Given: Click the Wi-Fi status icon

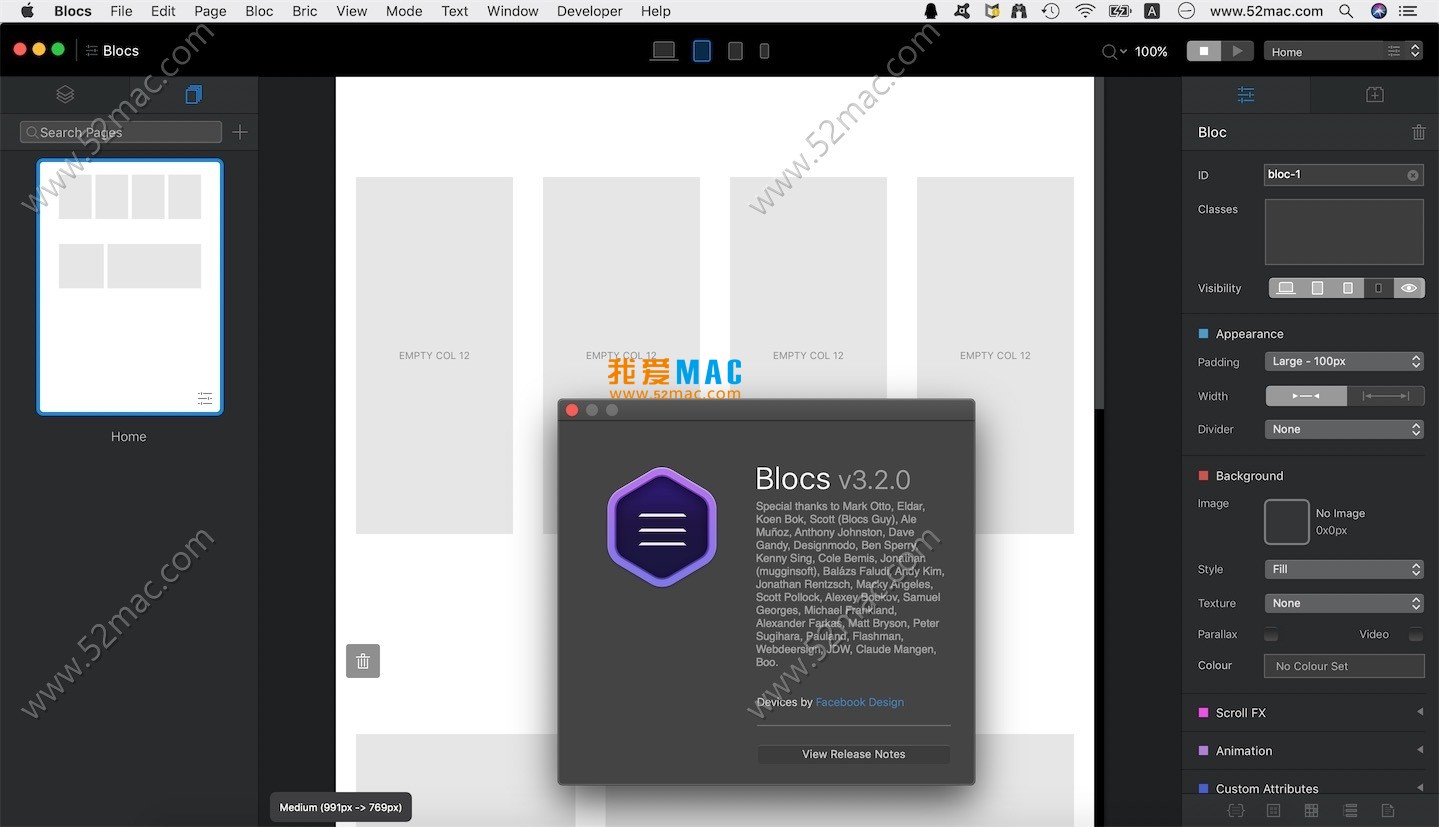Looking at the screenshot, I should point(1085,11).
